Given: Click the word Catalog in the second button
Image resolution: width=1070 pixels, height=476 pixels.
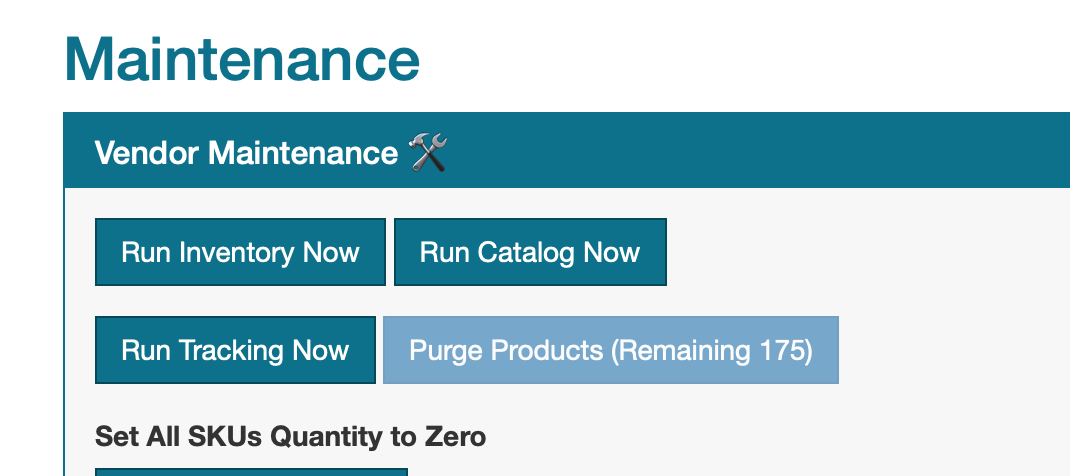Looking at the screenshot, I should [527, 252].
